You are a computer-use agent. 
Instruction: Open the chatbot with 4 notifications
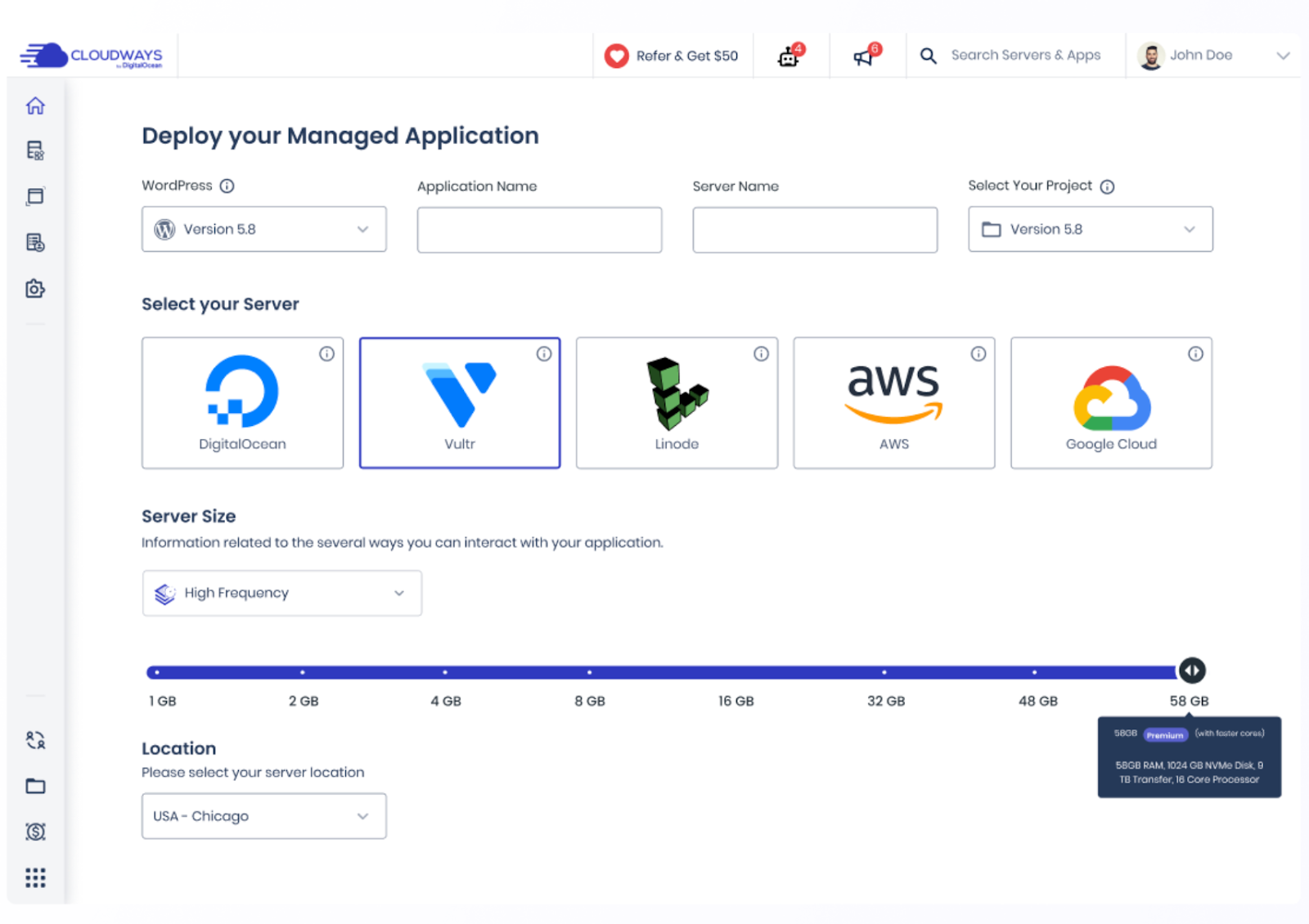point(789,56)
